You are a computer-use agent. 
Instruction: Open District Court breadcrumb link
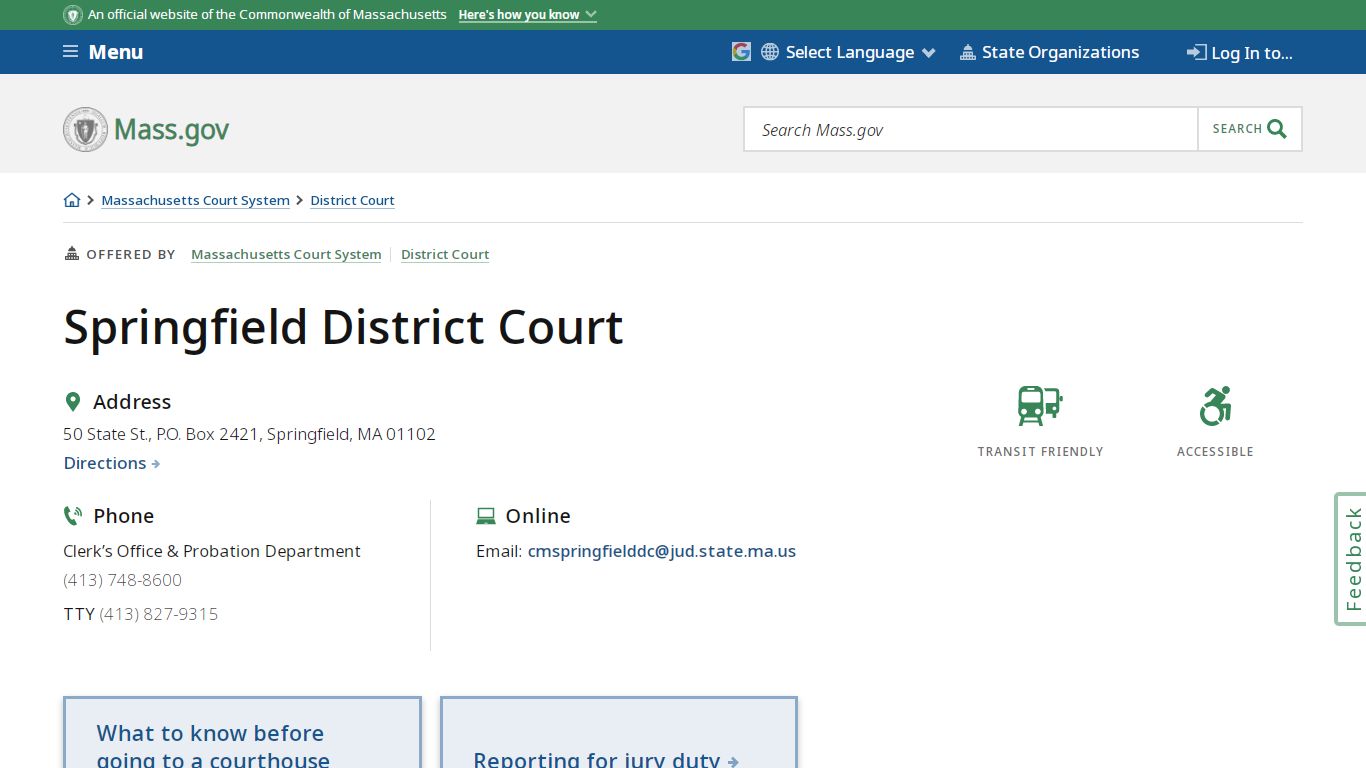coord(352,200)
